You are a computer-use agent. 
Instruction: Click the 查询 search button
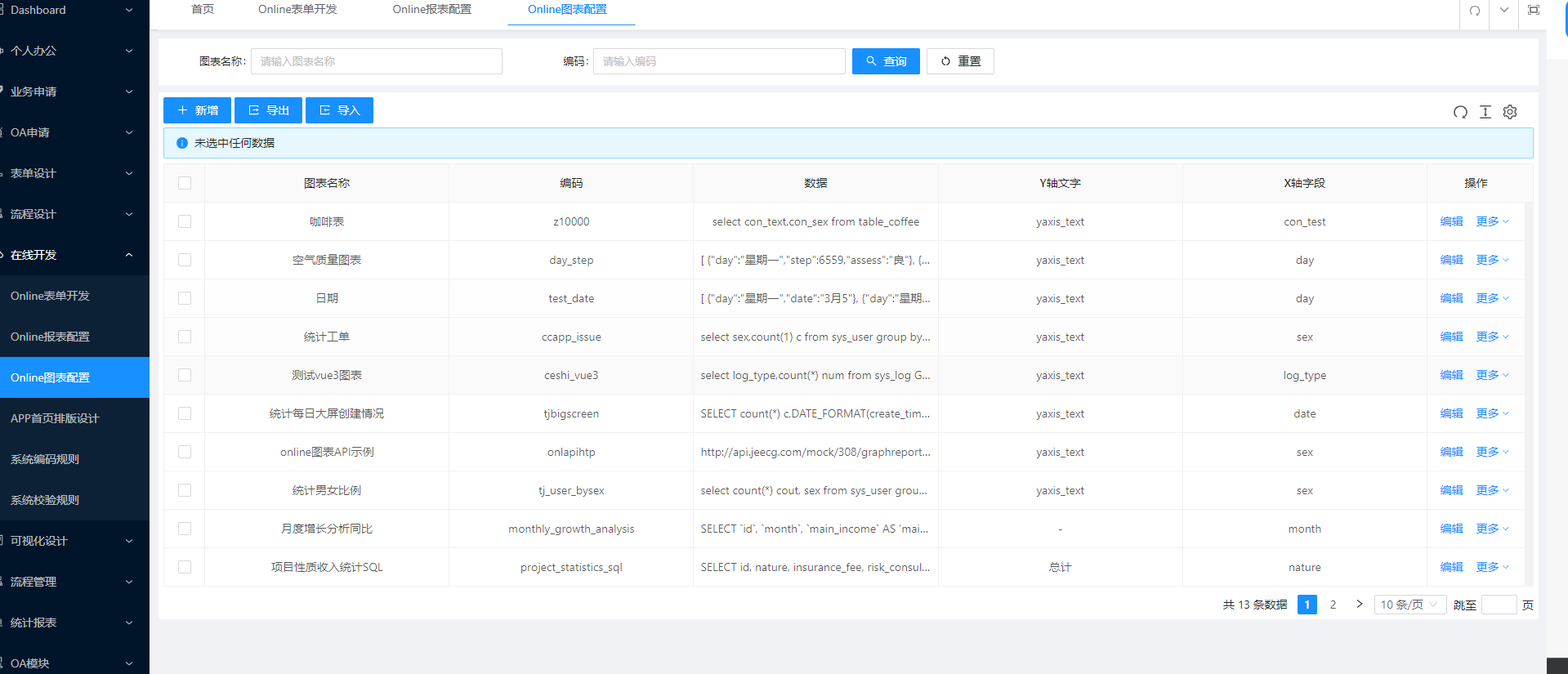coord(886,61)
